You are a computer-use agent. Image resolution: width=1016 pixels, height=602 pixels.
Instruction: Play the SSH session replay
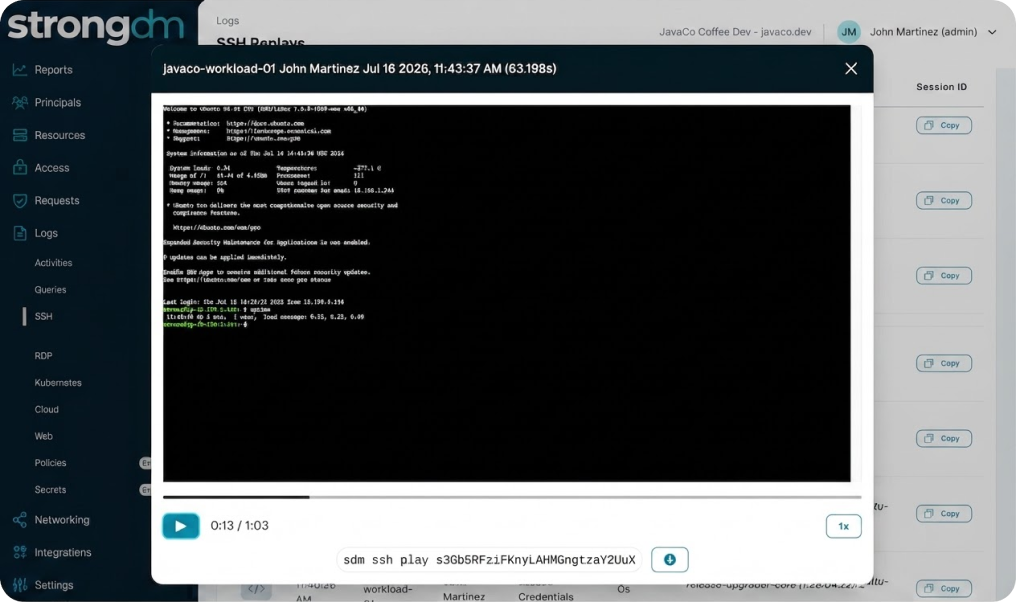point(181,526)
